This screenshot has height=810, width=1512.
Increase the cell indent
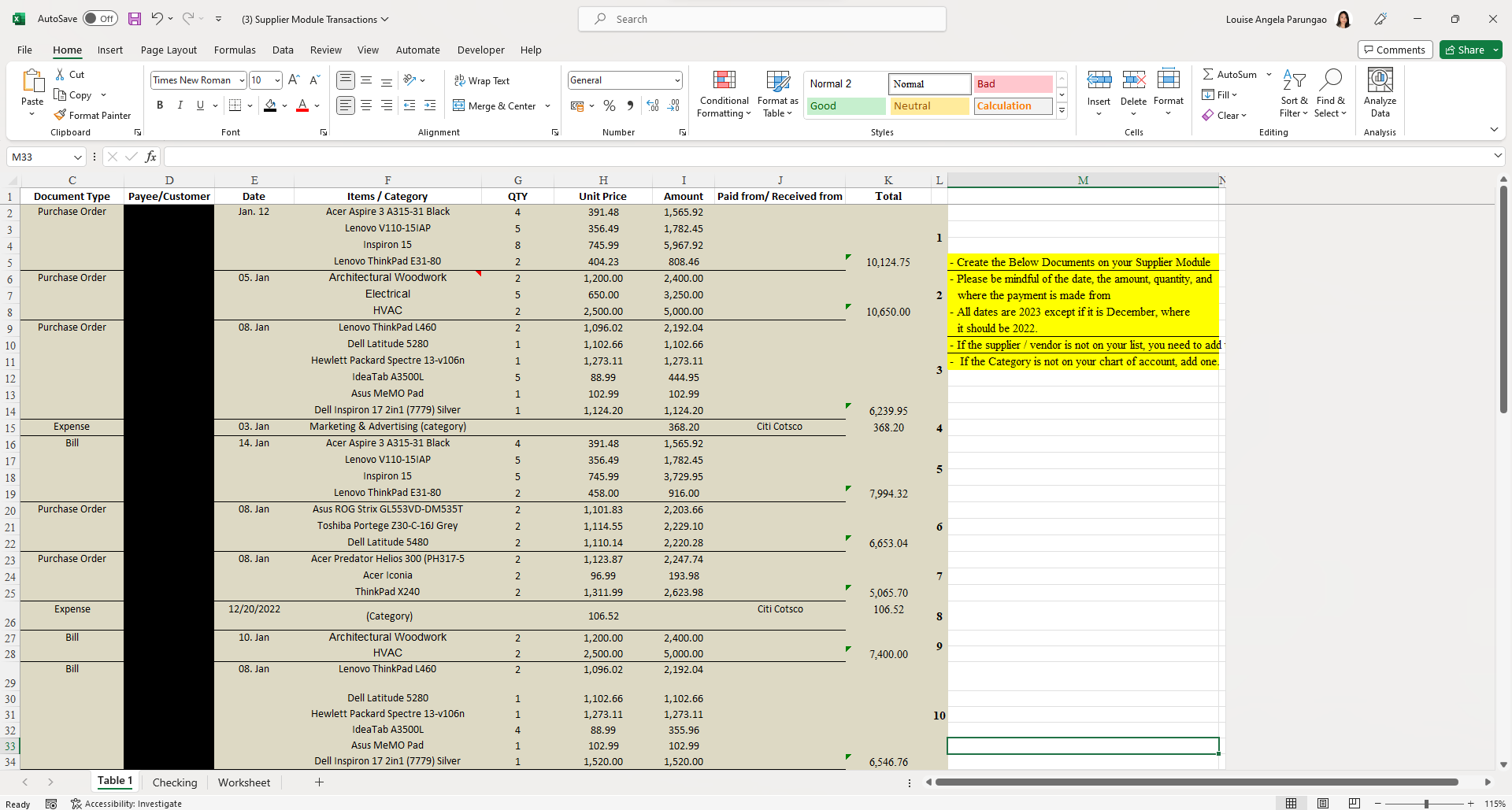(430, 105)
